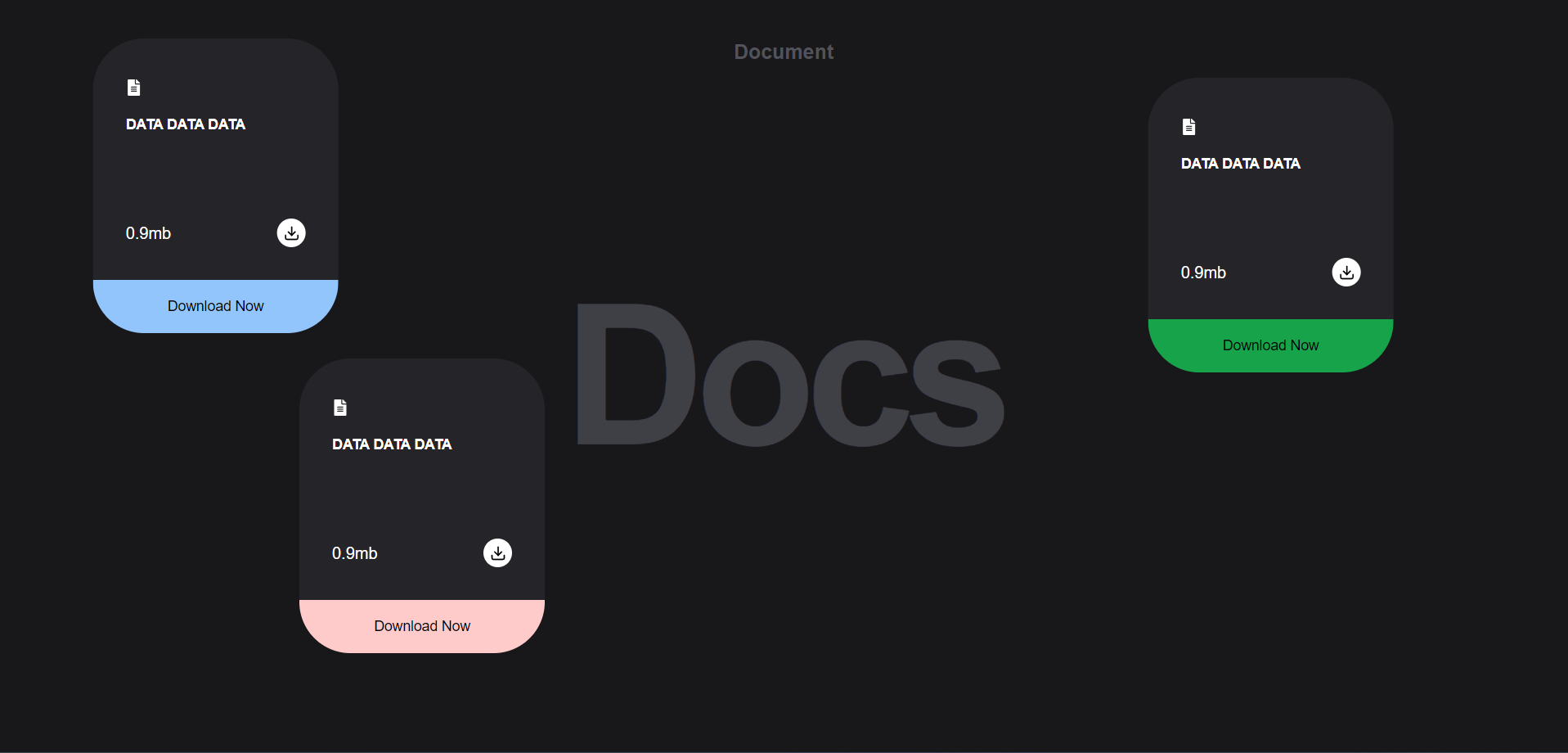Click the document icon above DATA DATA DATA right card

1188,126
